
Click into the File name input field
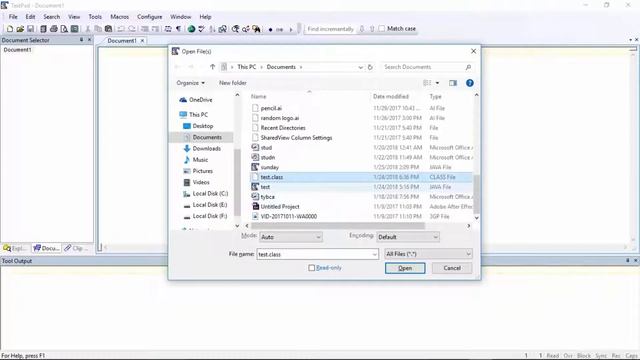click(313, 254)
